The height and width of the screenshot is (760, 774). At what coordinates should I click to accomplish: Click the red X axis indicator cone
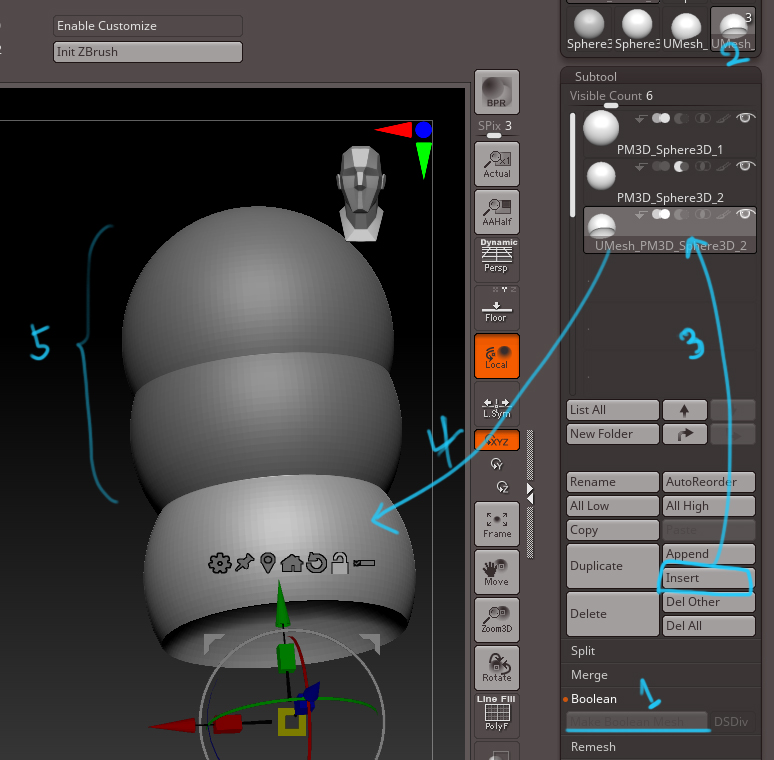394,130
